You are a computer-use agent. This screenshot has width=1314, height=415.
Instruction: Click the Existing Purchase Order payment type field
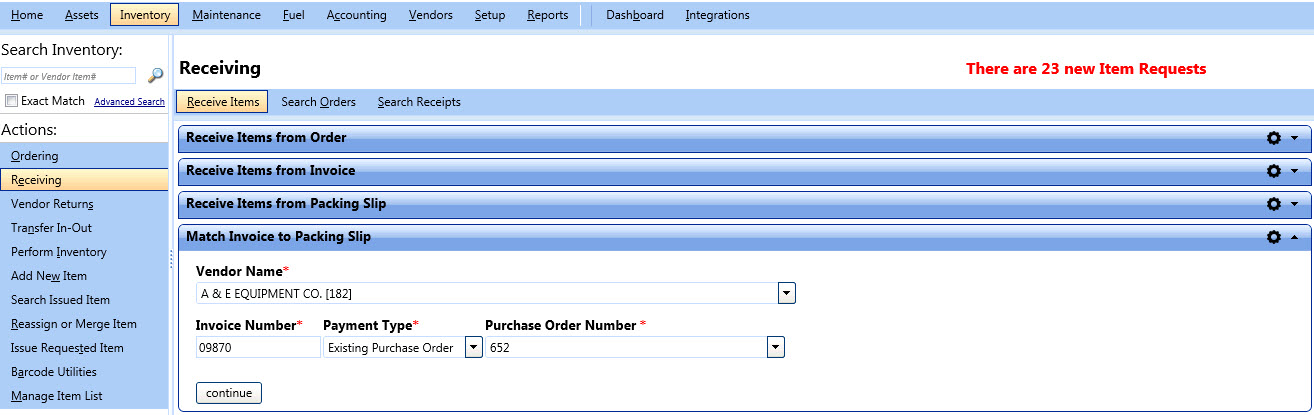pos(393,347)
